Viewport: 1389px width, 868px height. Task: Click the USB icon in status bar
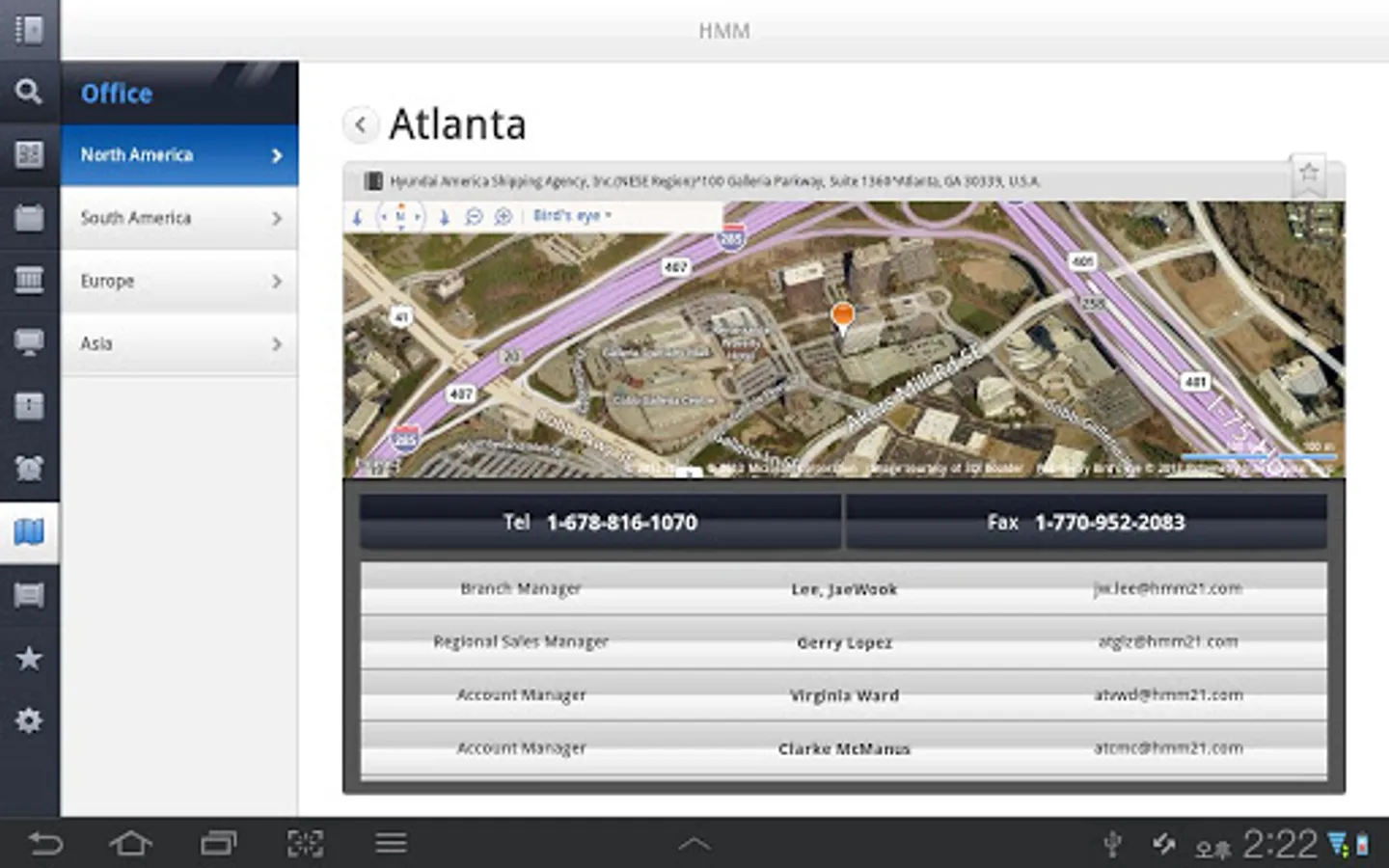[1112, 845]
